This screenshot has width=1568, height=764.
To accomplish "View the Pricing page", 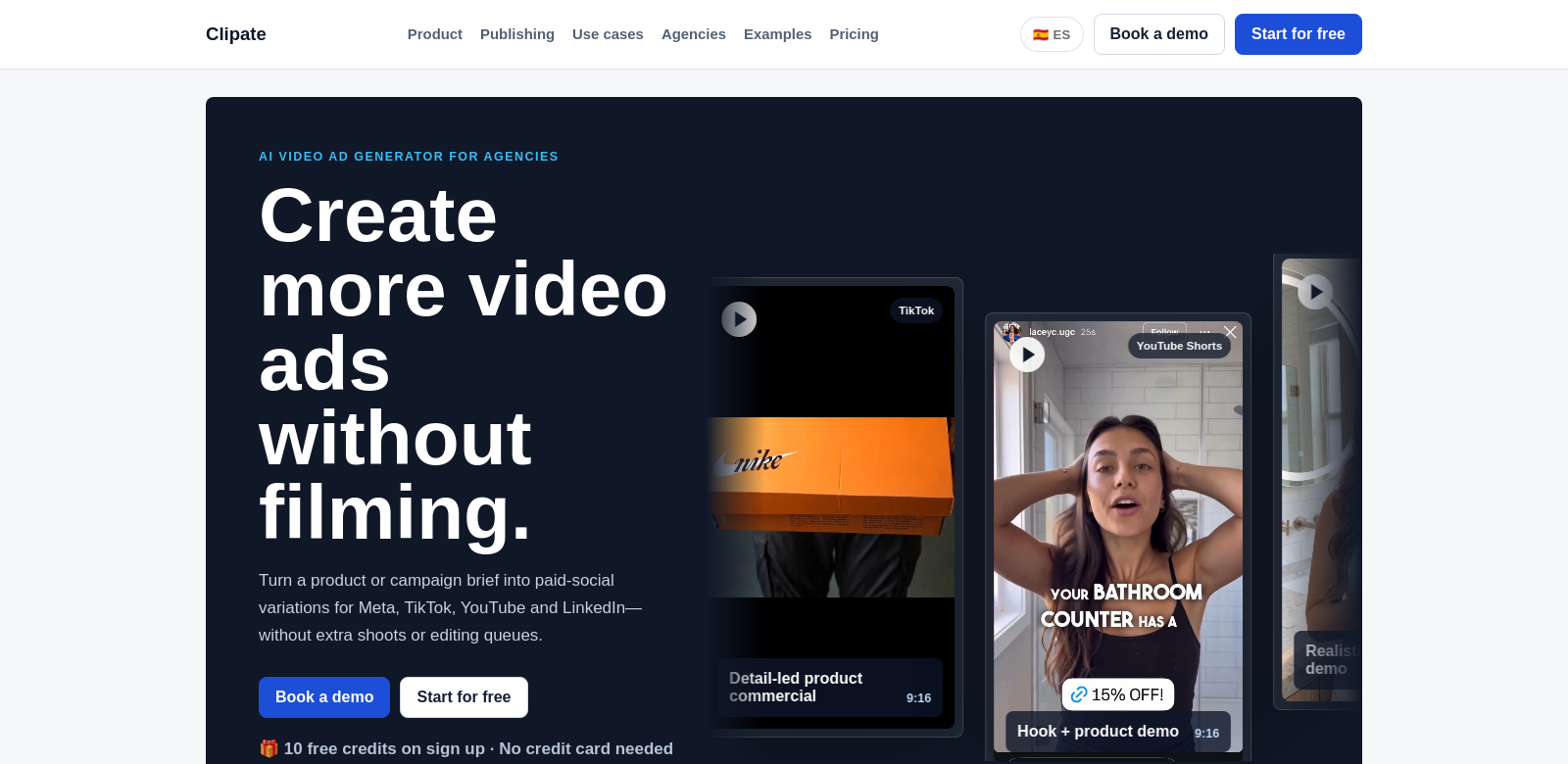I will point(854,34).
